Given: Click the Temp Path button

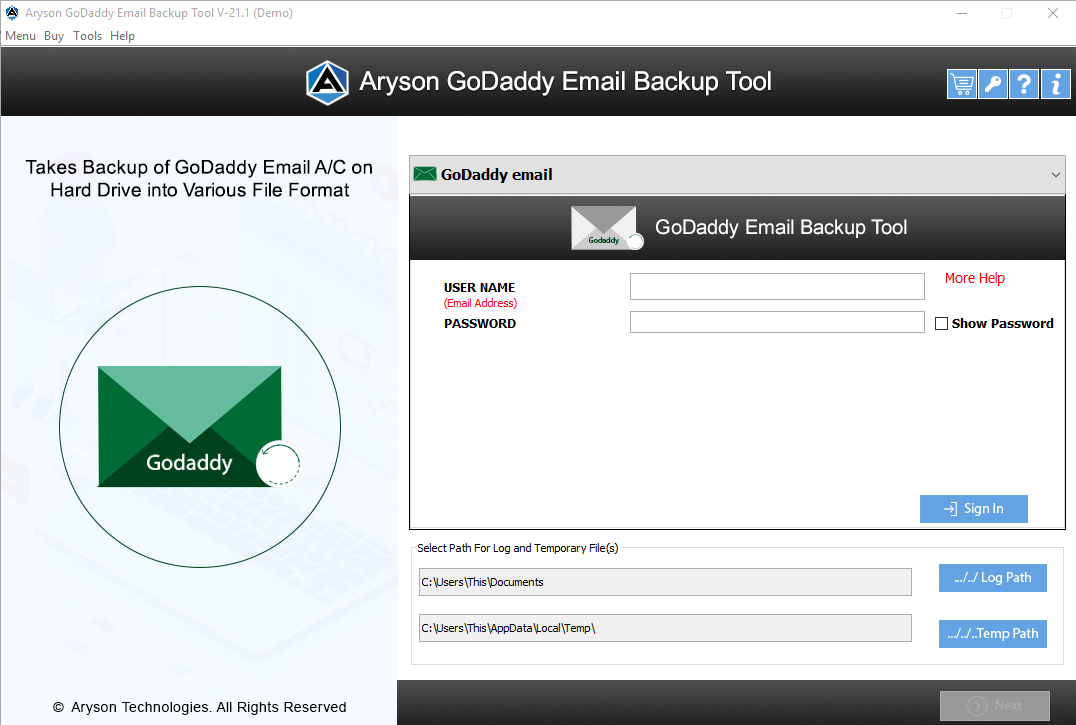Looking at the screenshot, I should pyautogui.click(x=992, y=633).
